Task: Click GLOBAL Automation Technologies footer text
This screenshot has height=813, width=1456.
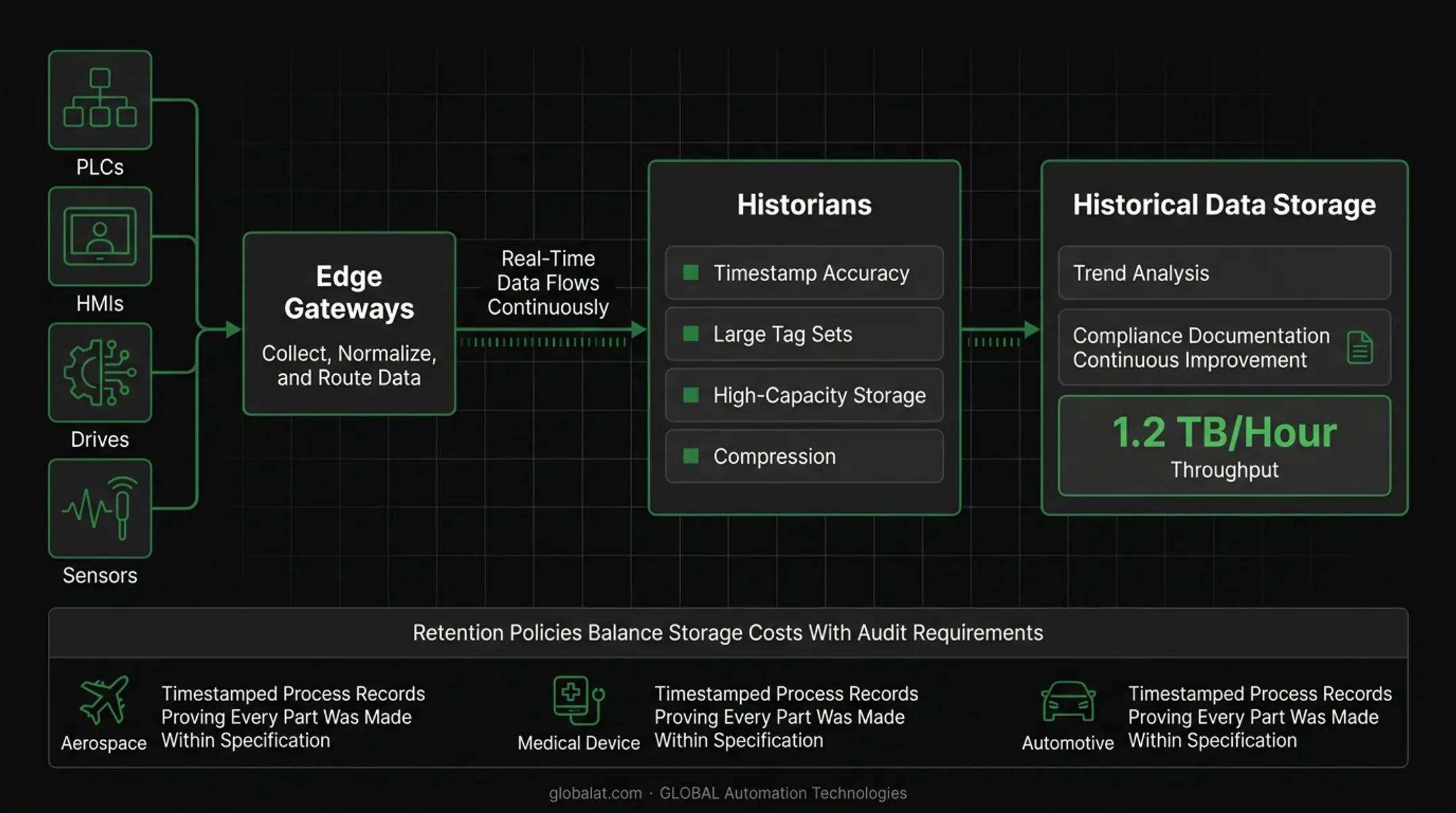Action: coord(783,793)
